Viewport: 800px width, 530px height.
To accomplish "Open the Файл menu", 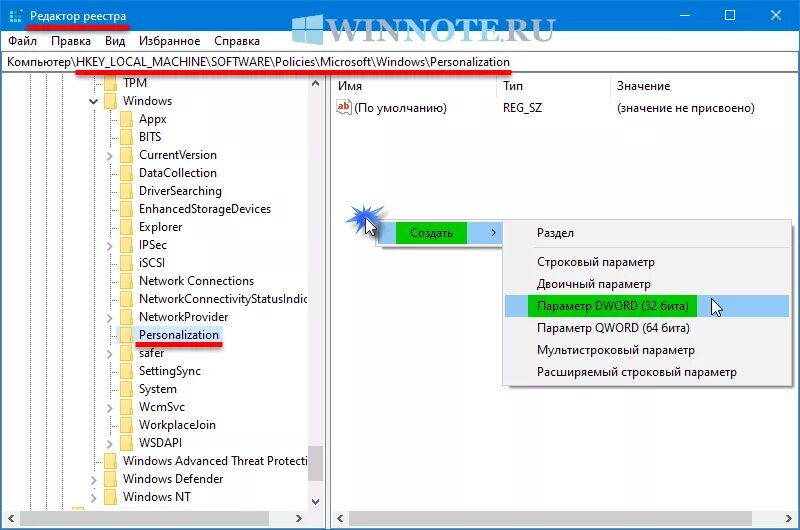I will (x=22, y=41).
